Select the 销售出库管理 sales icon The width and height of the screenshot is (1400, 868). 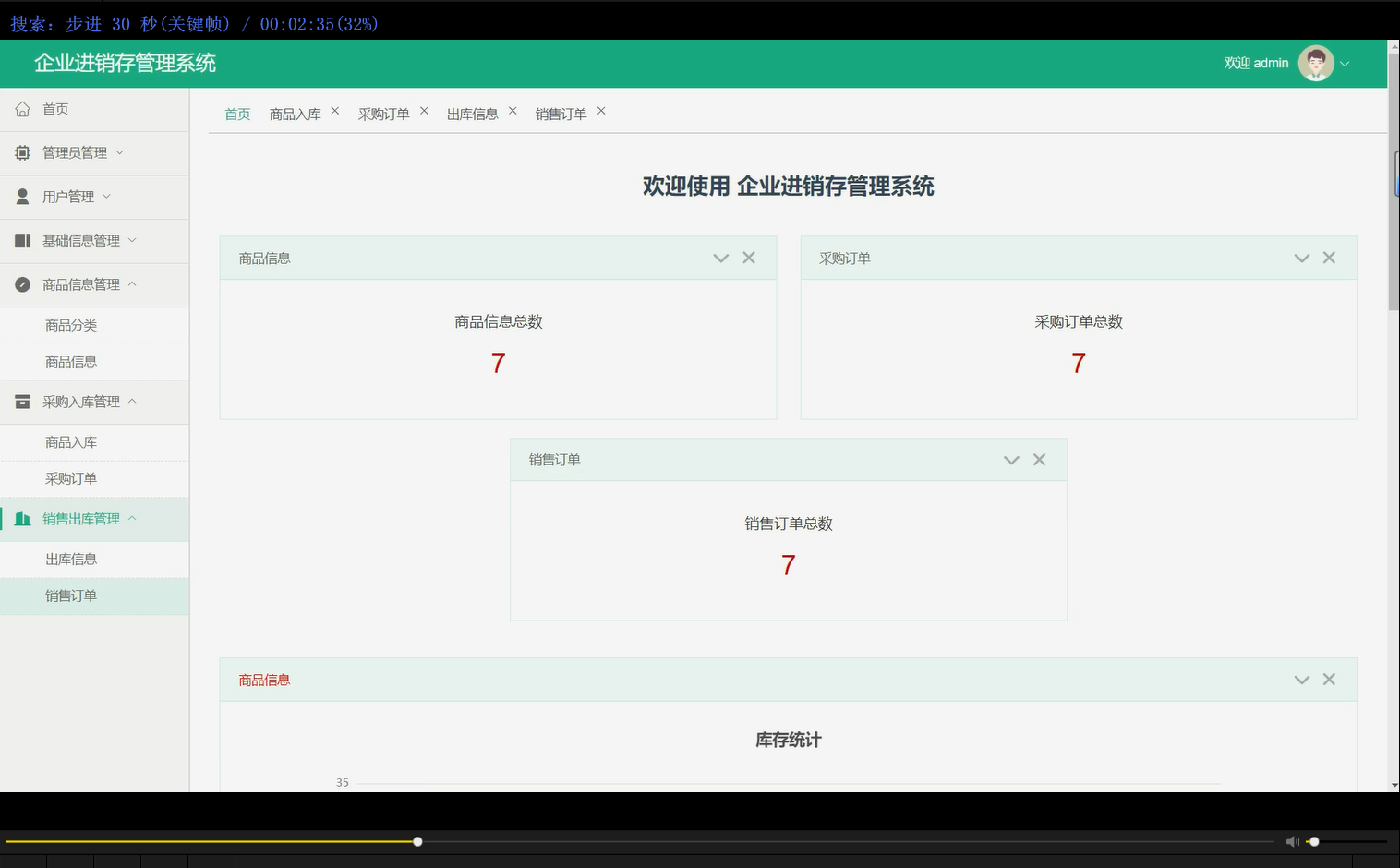[x=22, y=518]
